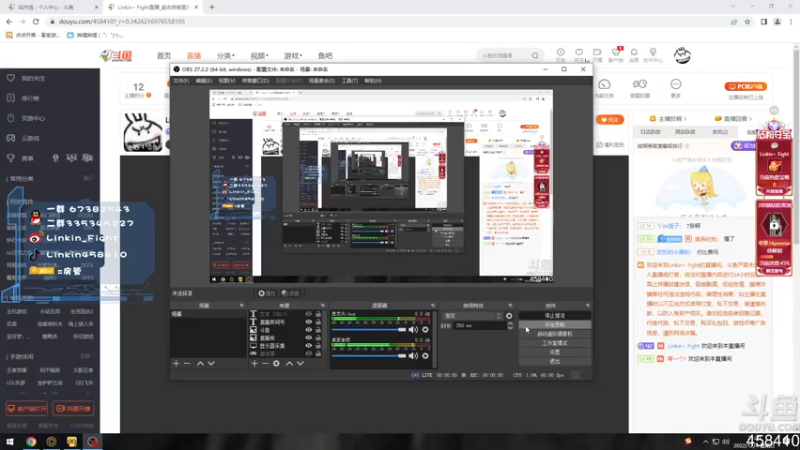Viewport: 800px width, 450px height.
Task: Open Chrome from the Windows taskbar
Action: click(x=31, y=441)
